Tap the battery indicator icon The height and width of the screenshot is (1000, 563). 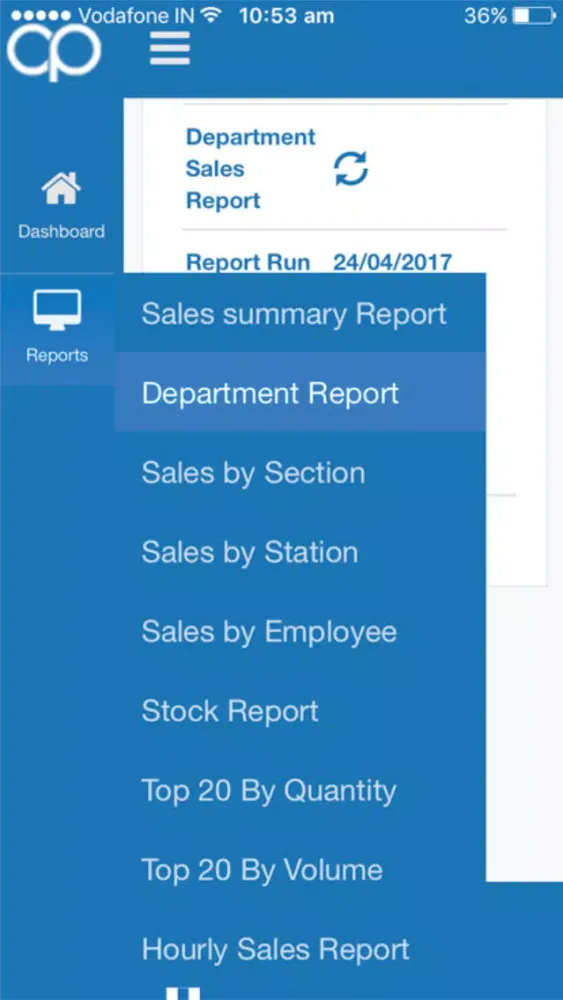(x=534, y=15)
